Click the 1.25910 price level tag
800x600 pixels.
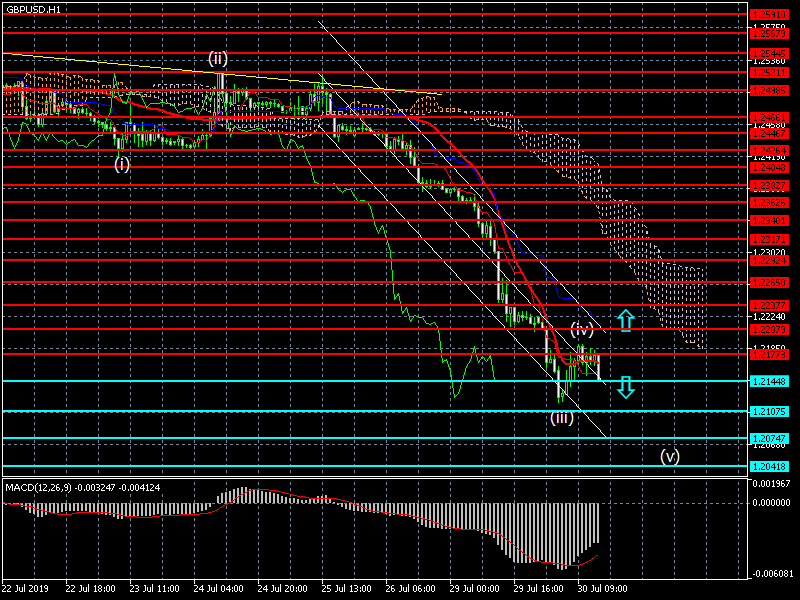pyautogui.click(x=769, y=15)
